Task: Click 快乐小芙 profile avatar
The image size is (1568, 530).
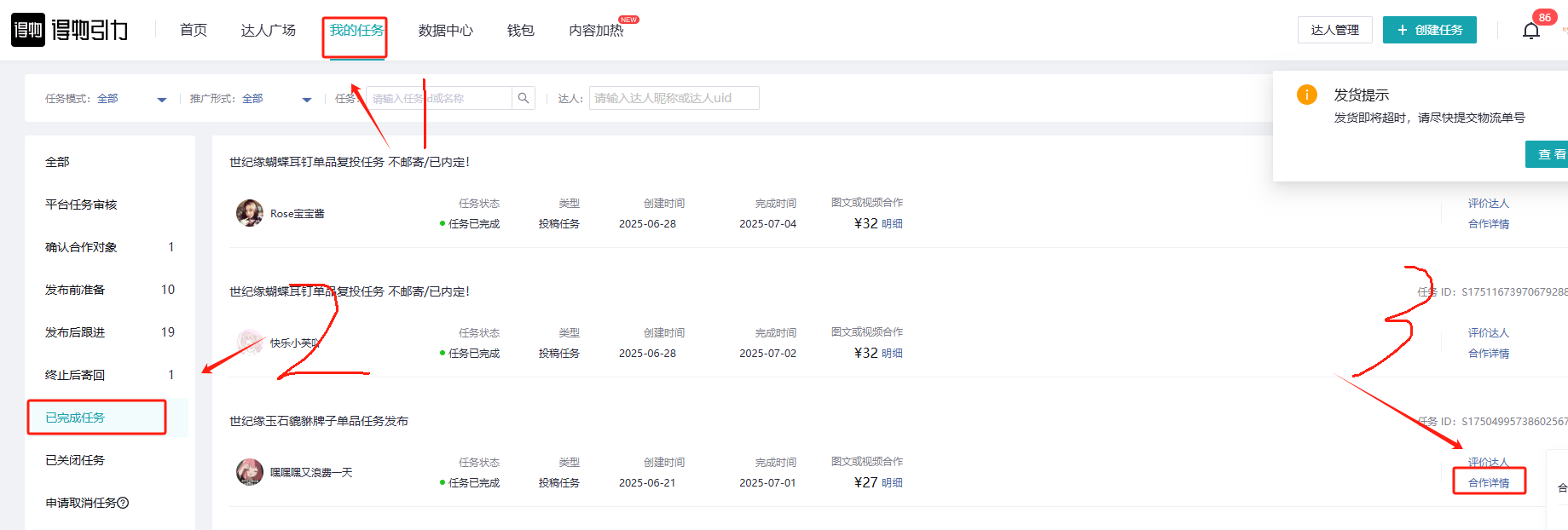Action: (250, 343)
